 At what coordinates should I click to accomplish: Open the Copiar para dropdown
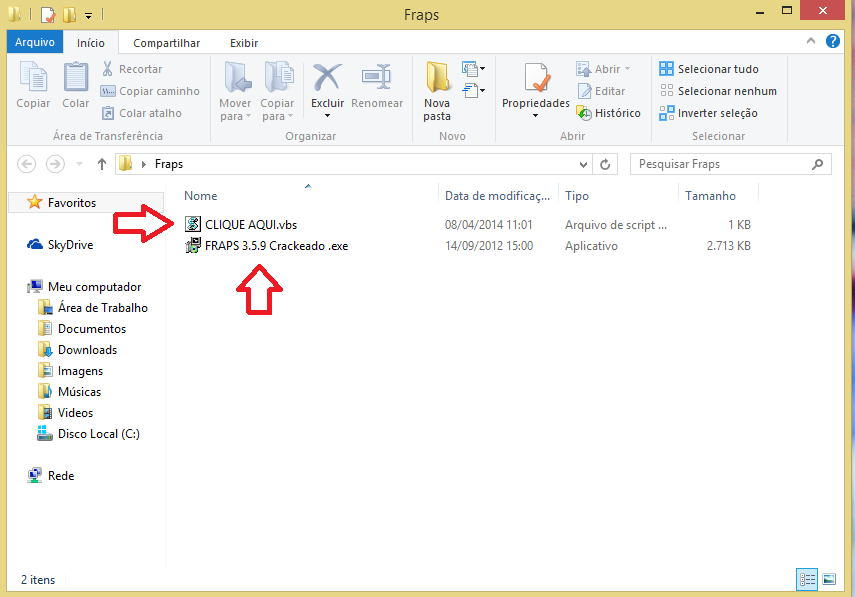pyautogui.click(x=277, y=110)
